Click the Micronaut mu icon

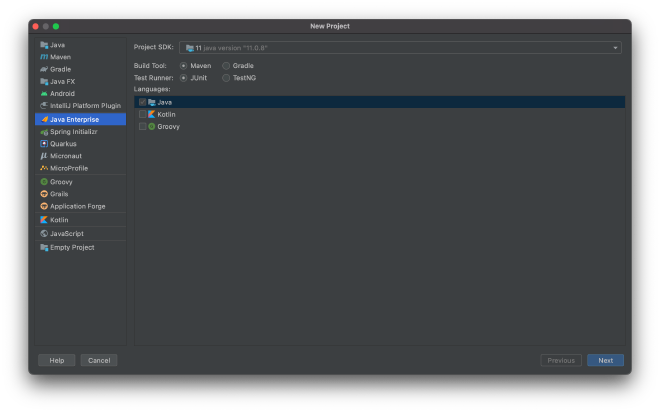[x=44, y=156]
